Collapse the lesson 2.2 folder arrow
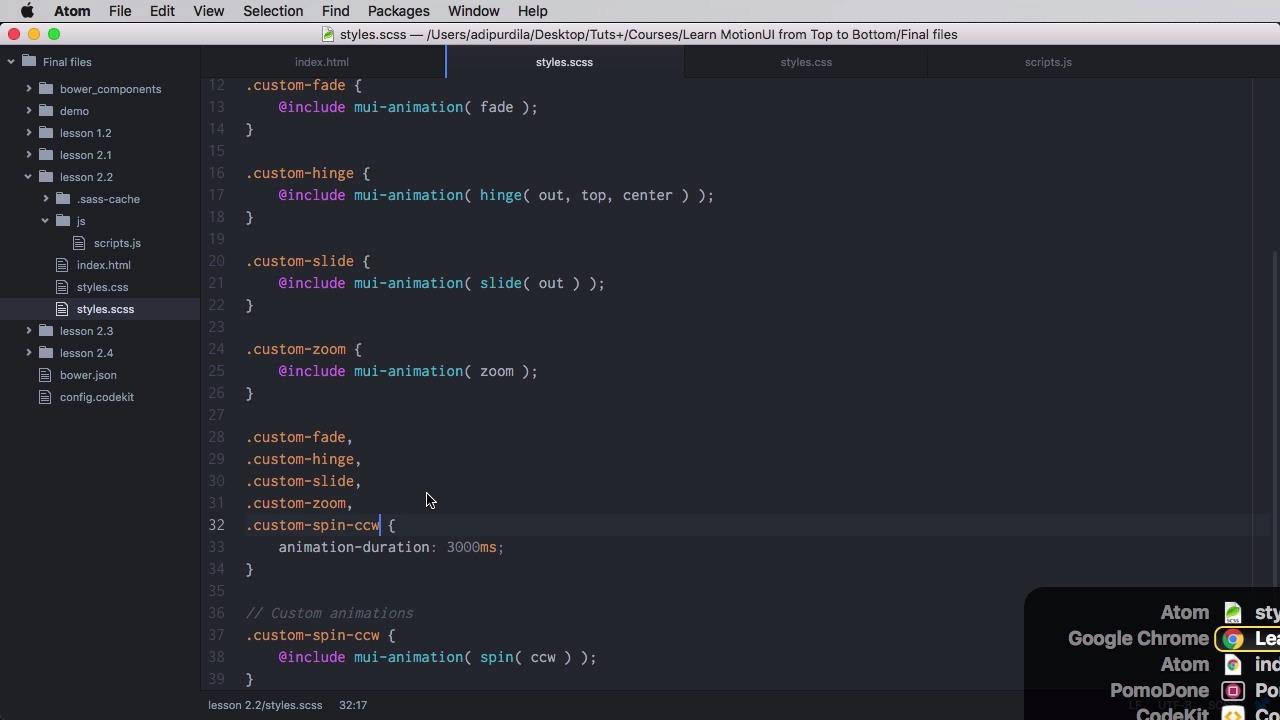The image size is (1280, 720). click(29, 177)
